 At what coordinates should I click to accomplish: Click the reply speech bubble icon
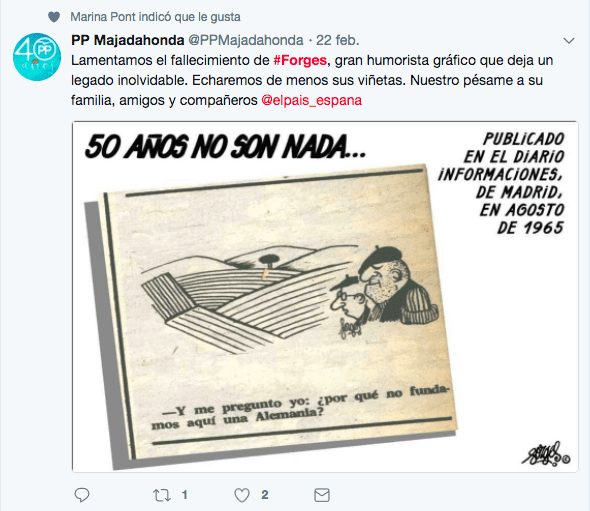pos(82,495)
